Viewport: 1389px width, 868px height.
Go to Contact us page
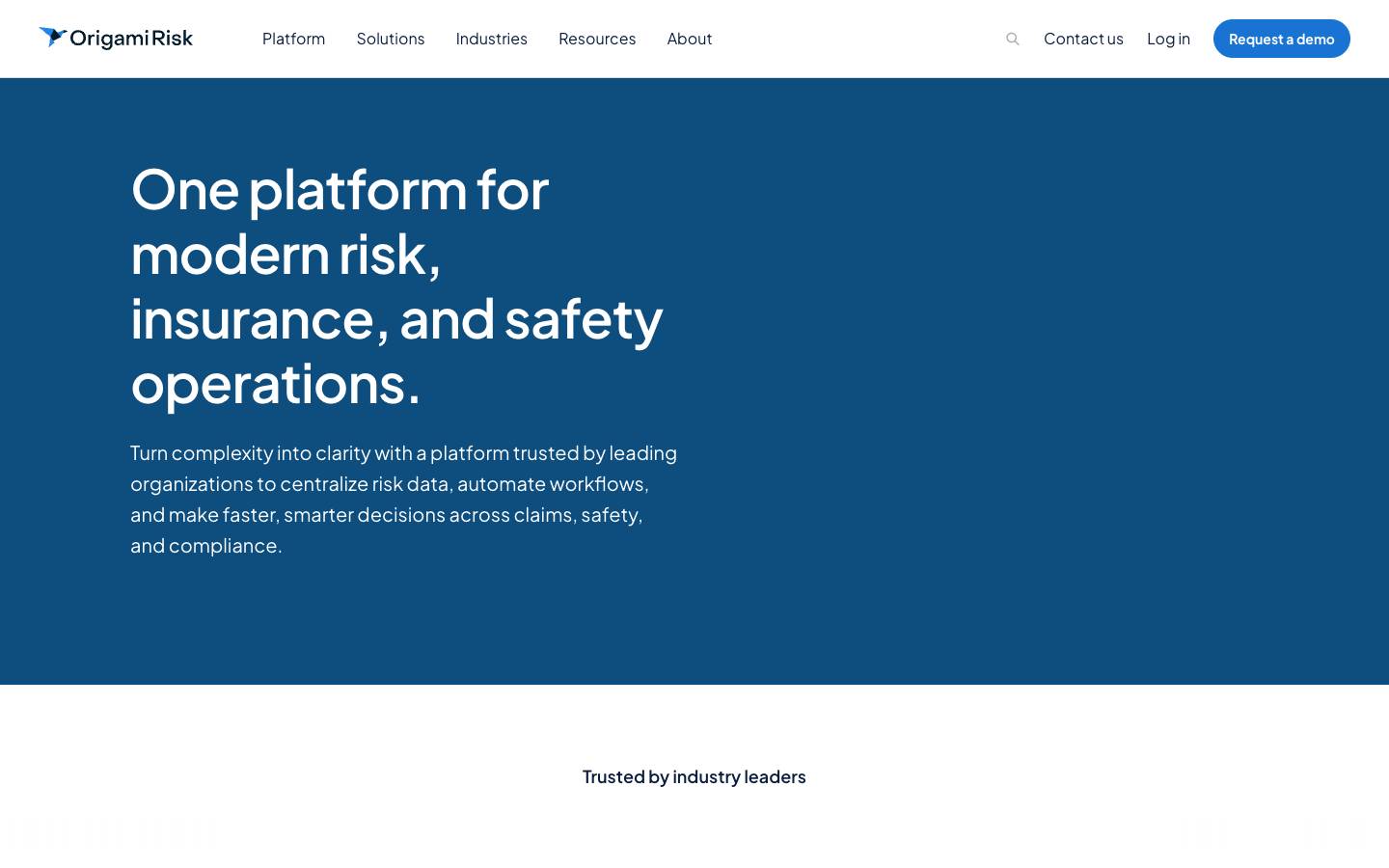(x=1083, y=39)
